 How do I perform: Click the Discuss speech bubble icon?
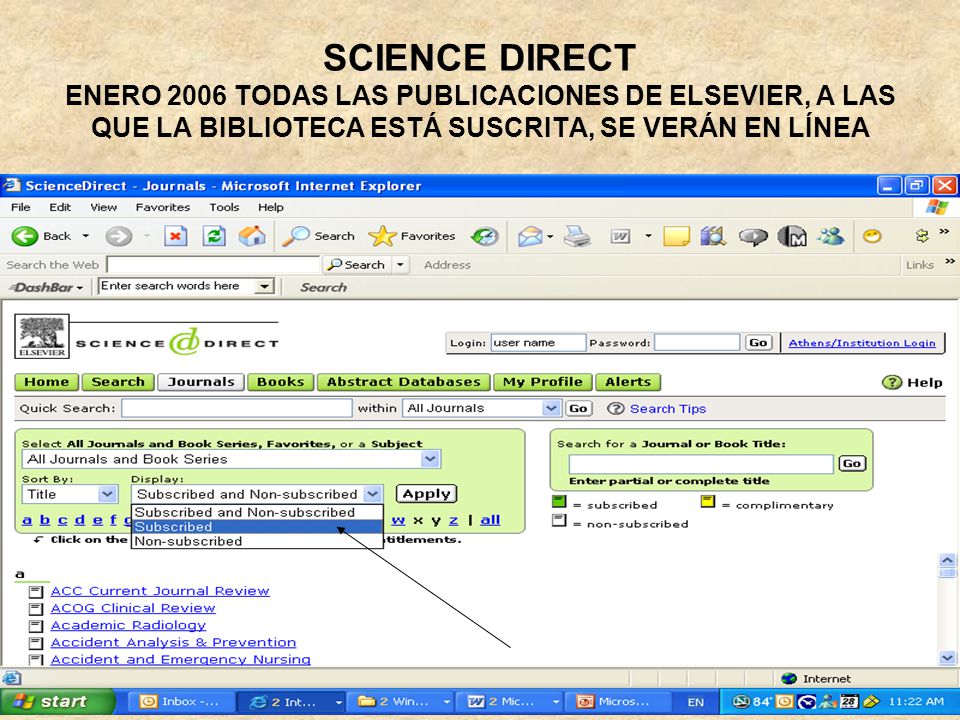[x=753, y=236]
